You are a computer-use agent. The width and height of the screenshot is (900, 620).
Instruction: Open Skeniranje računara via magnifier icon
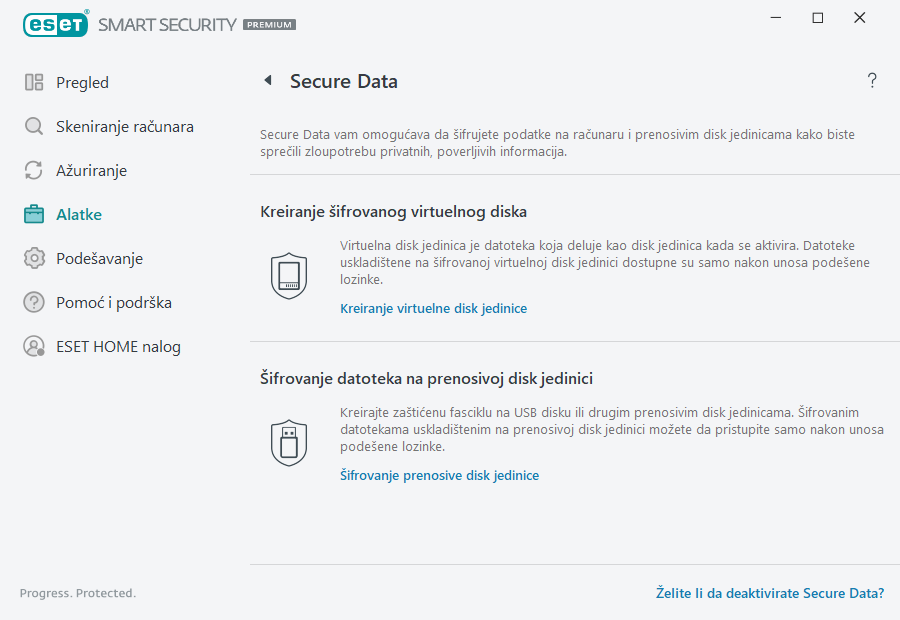coord(33,126)
